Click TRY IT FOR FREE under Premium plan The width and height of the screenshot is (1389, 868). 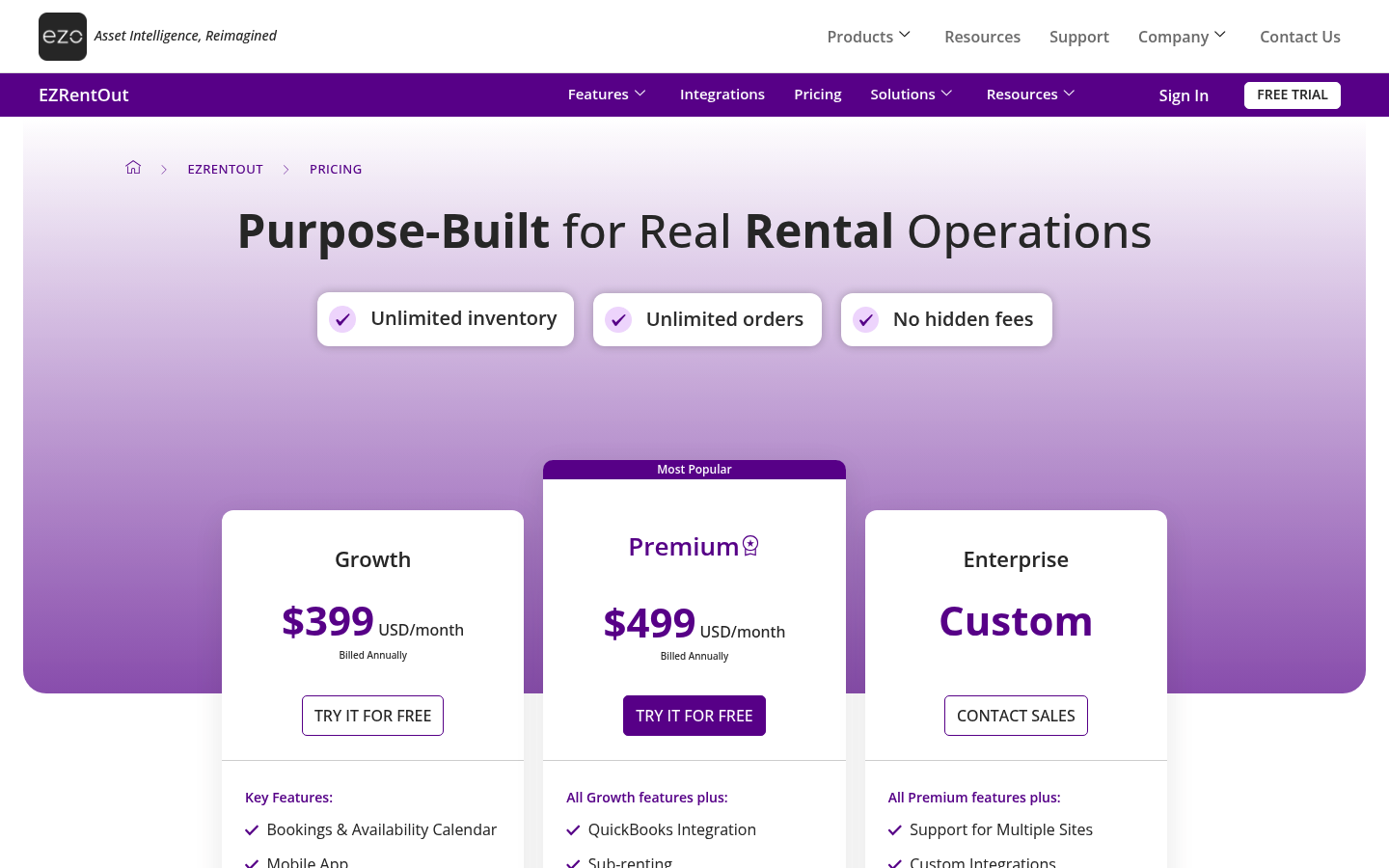tap(694, 716)
